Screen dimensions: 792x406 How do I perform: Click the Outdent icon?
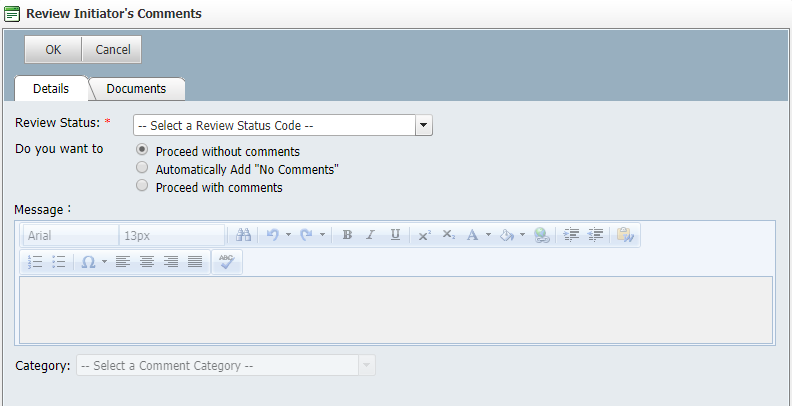(596, 235)
